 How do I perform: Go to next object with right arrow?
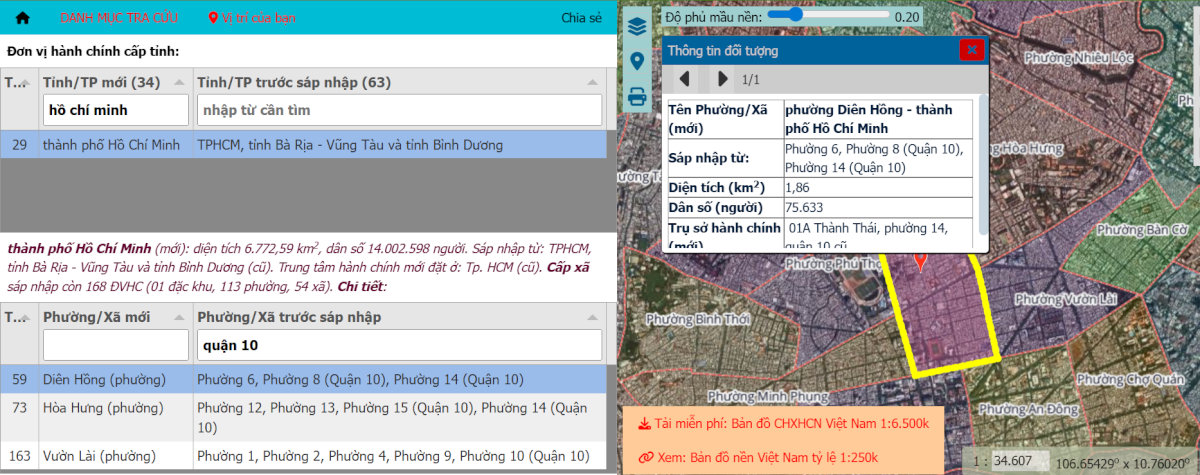coord(722,79)
